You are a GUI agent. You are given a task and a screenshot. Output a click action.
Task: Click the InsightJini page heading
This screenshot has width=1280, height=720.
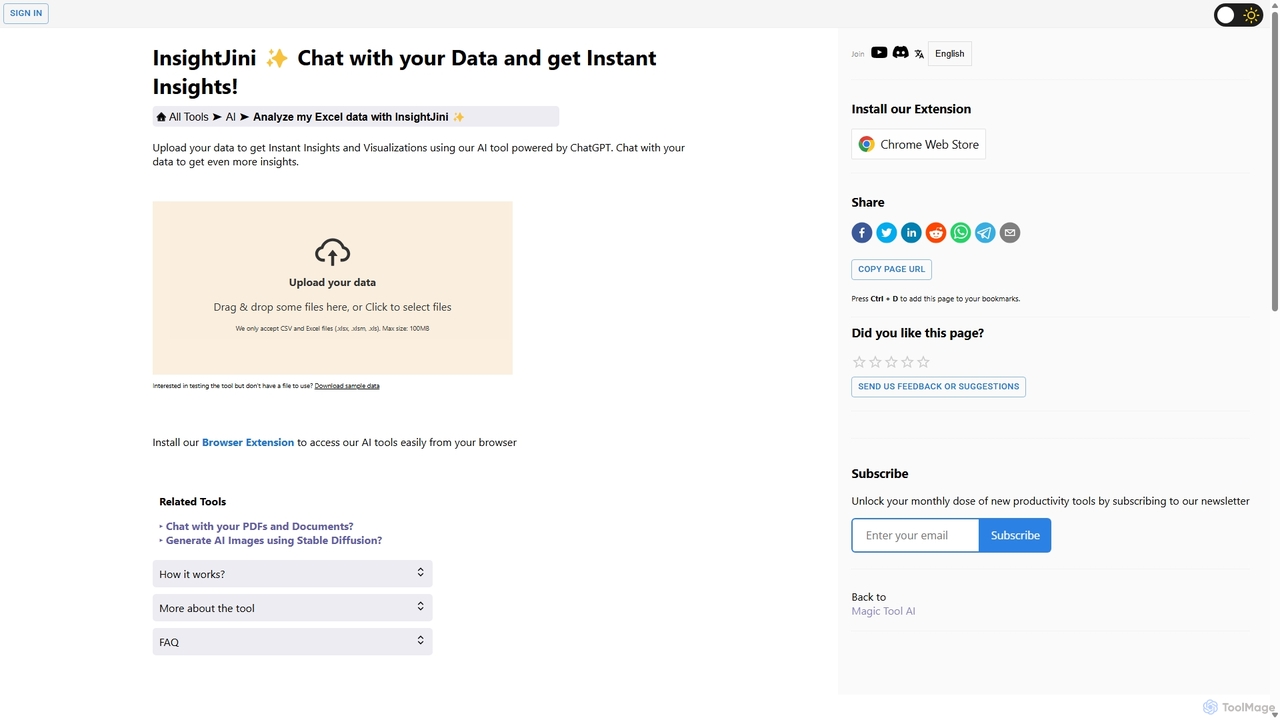pos(404,72)
